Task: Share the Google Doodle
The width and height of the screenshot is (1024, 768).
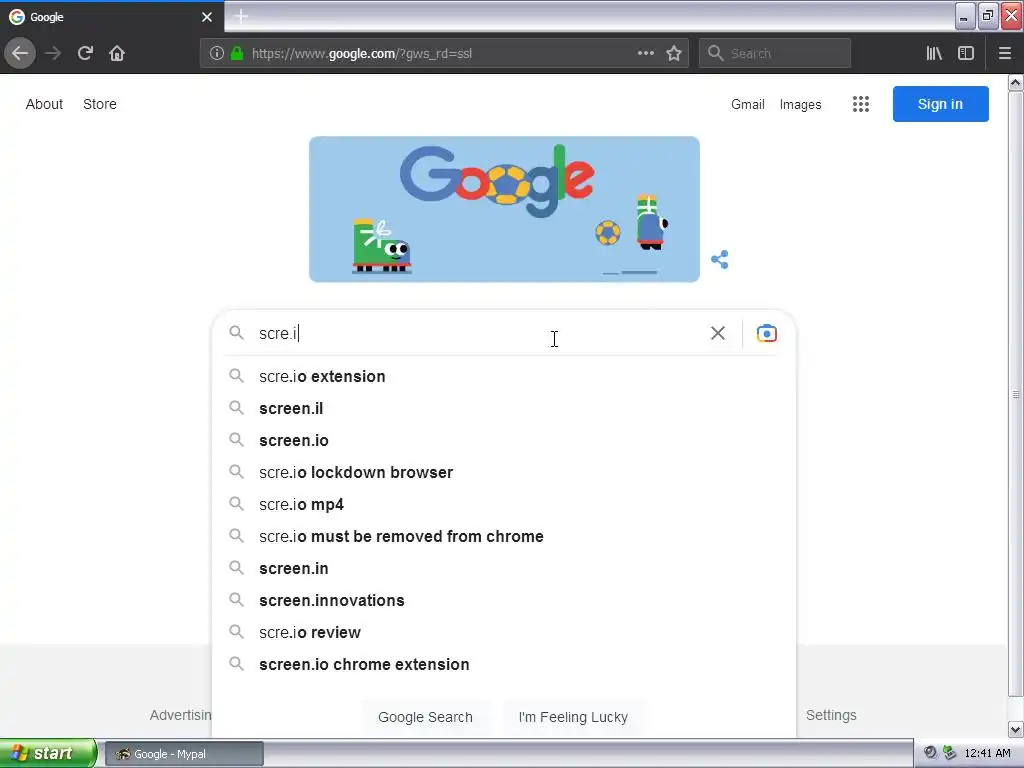Action: pyautogui.click(x=720, y=259)
